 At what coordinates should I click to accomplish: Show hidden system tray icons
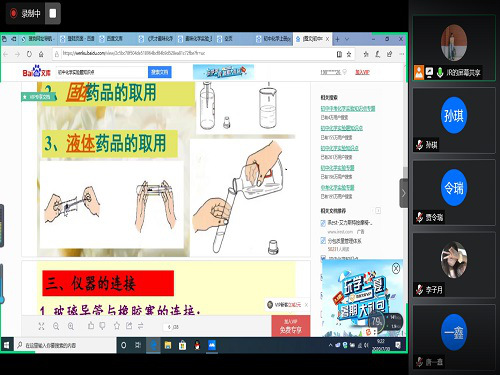pyautogui.click(x=330, y=345)
